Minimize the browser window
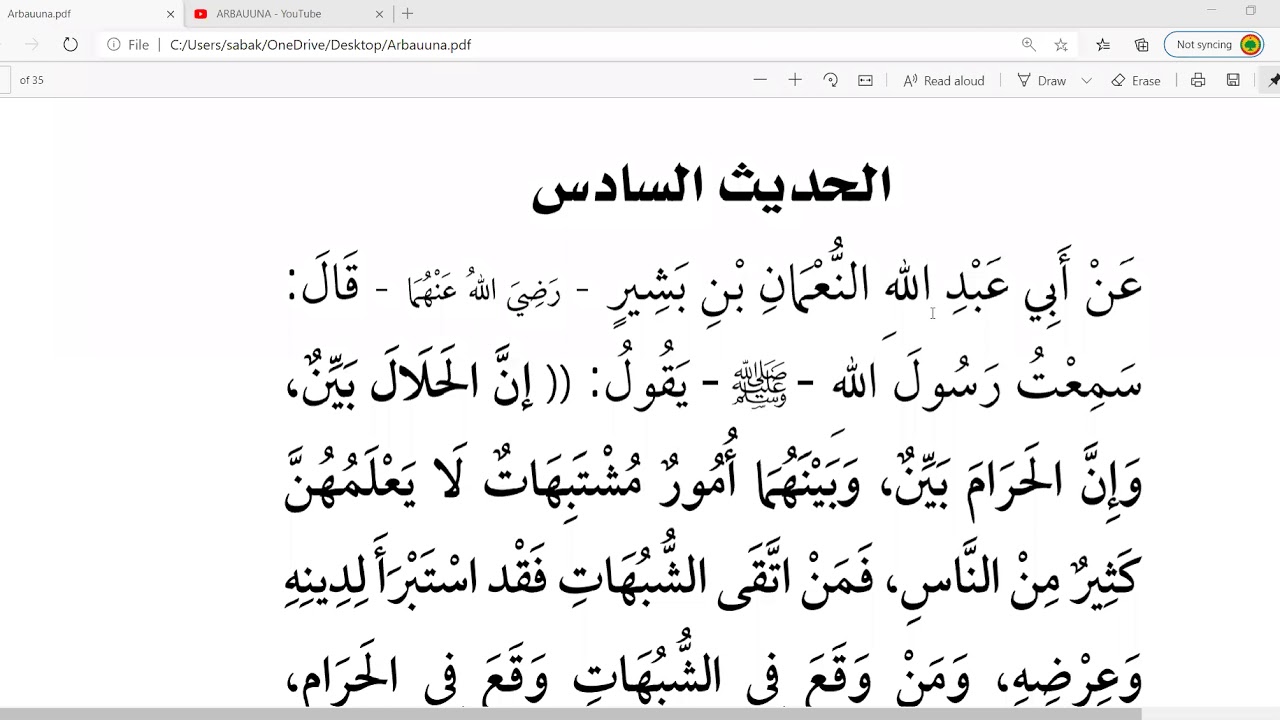 pyautogui.click(x=1211, y=11)
